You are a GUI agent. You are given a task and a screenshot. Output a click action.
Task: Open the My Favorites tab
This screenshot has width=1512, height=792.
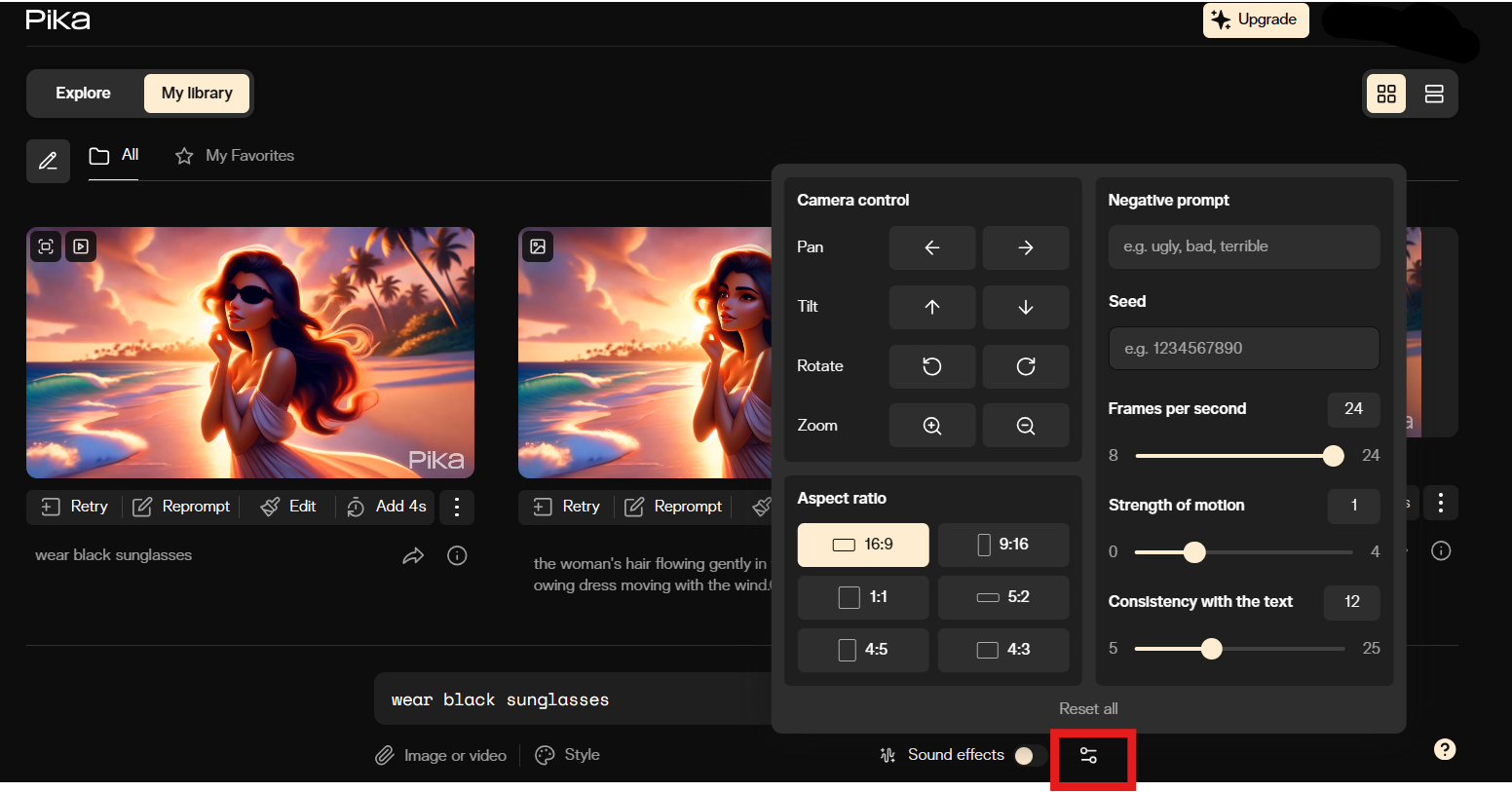tap(235, 156)
